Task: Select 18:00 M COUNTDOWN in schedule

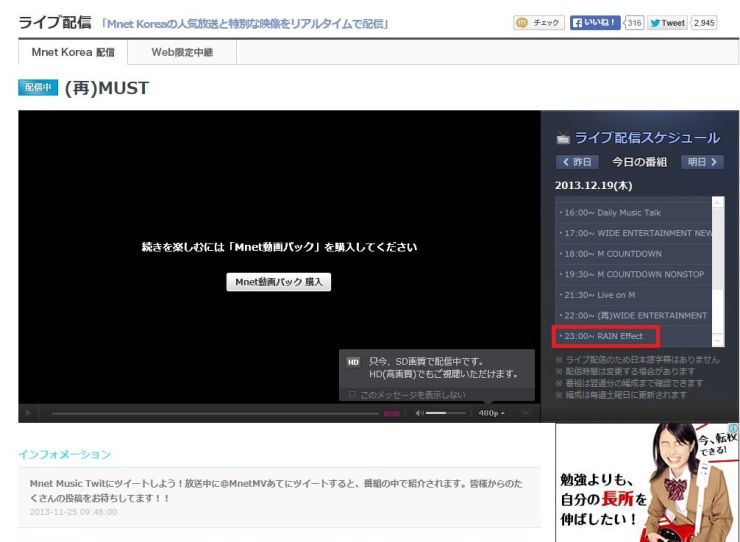Action: (628, 254)
